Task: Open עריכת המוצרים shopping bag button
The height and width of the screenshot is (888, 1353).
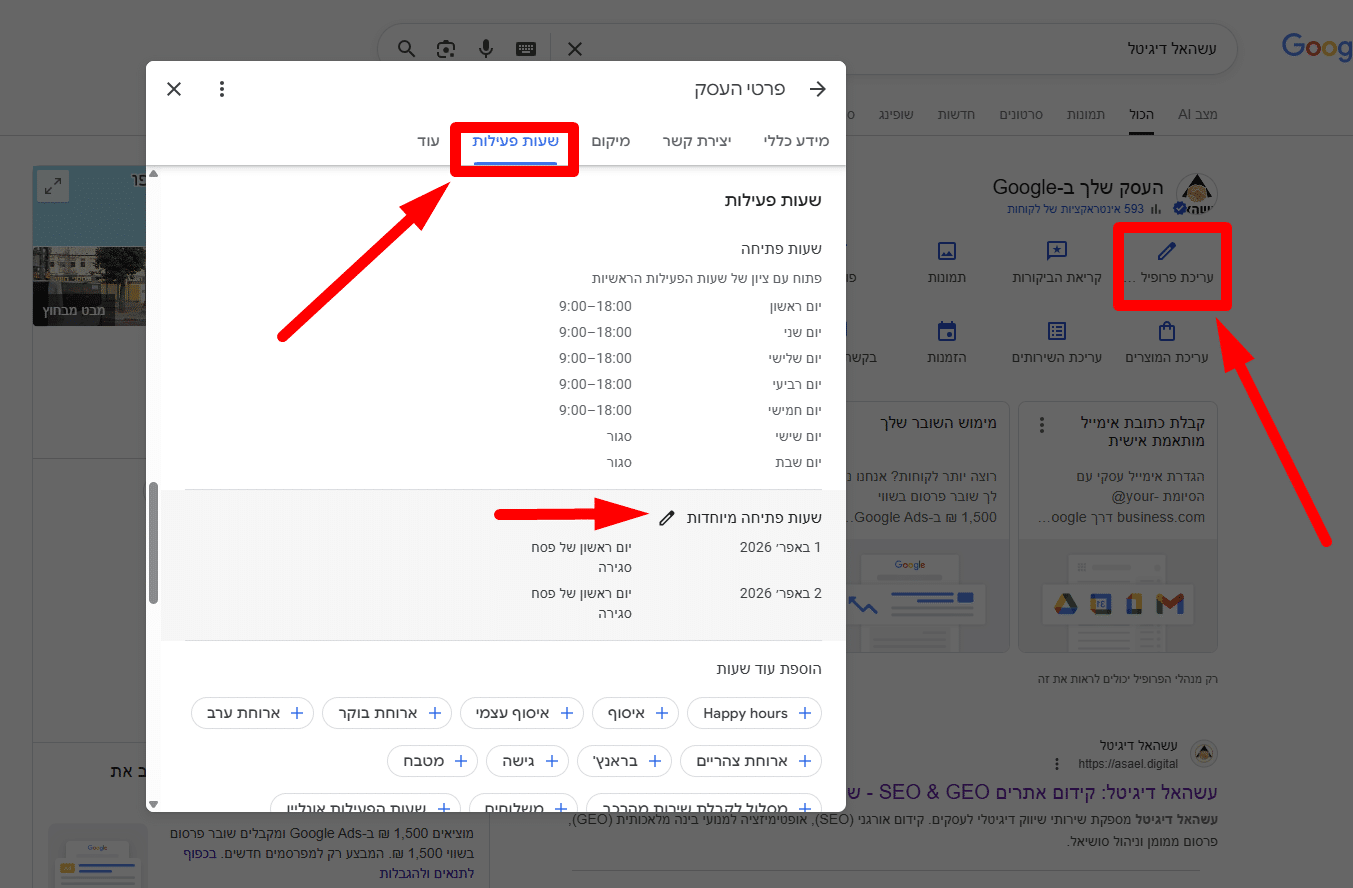Action: pos(1166,342)
